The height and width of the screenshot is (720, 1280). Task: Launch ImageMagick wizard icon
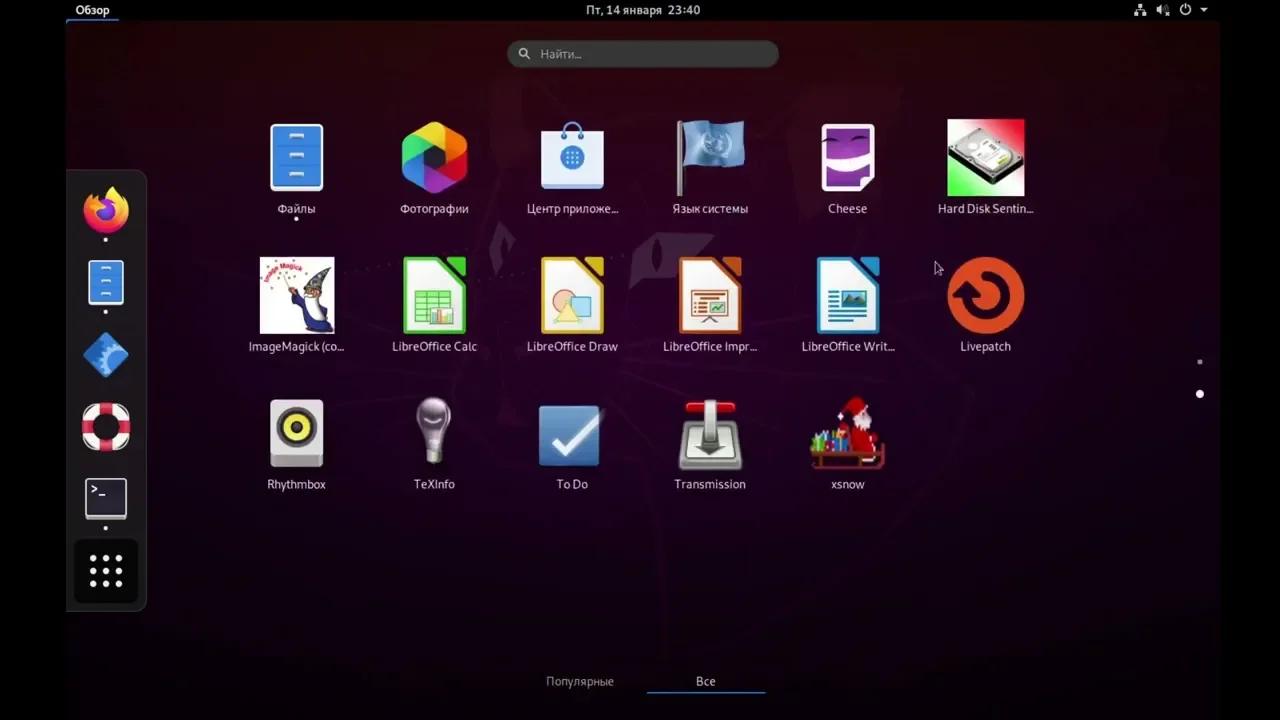297,295
